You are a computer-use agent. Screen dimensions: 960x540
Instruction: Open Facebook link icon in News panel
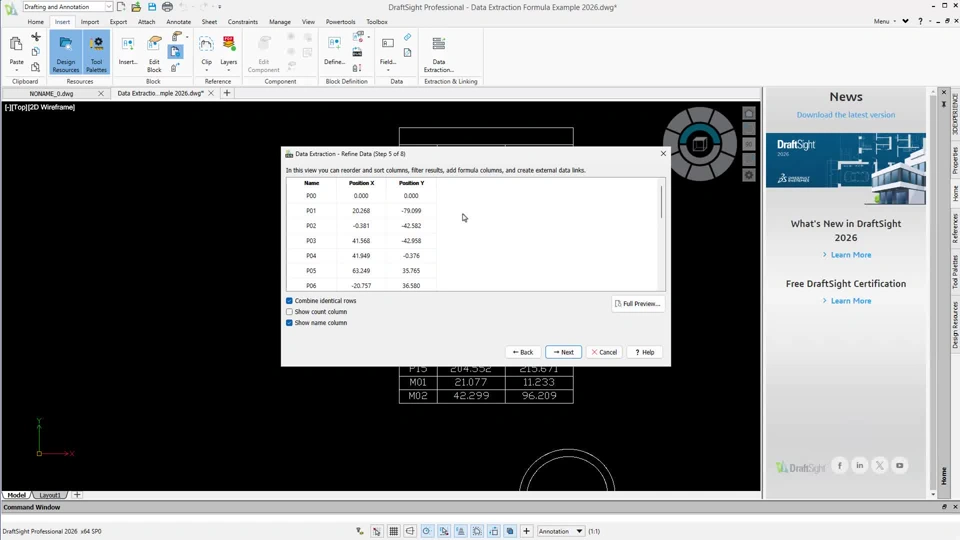coord(840,465)
